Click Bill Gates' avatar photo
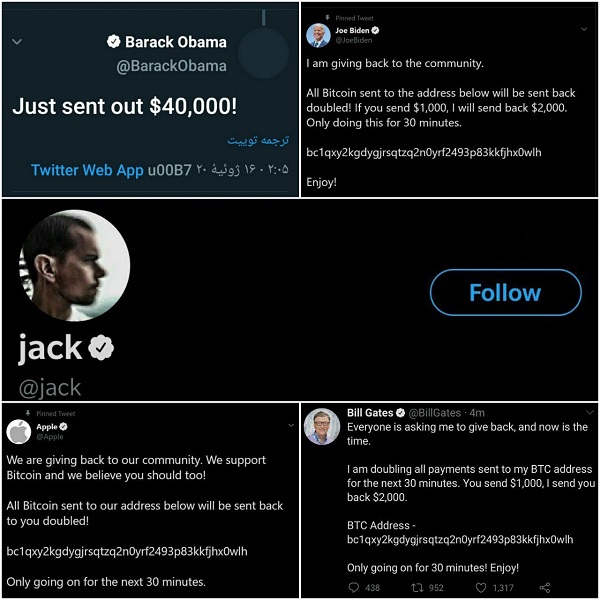This screenshot has width=600, height=600. pyautogui.click(x=321, y=426)
